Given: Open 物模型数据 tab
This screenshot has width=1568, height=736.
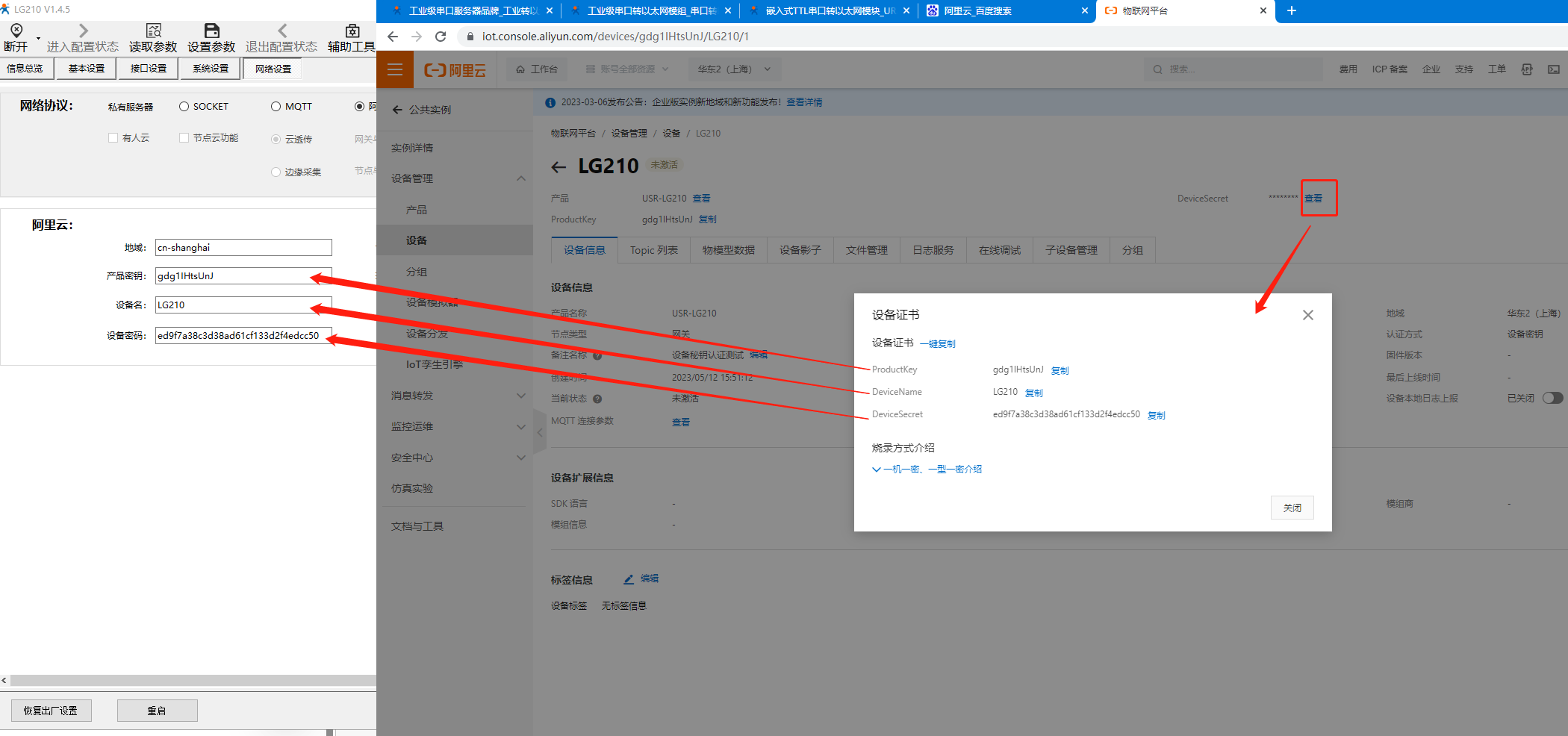Looking at the screenshot, I should (x=729, y=250).
